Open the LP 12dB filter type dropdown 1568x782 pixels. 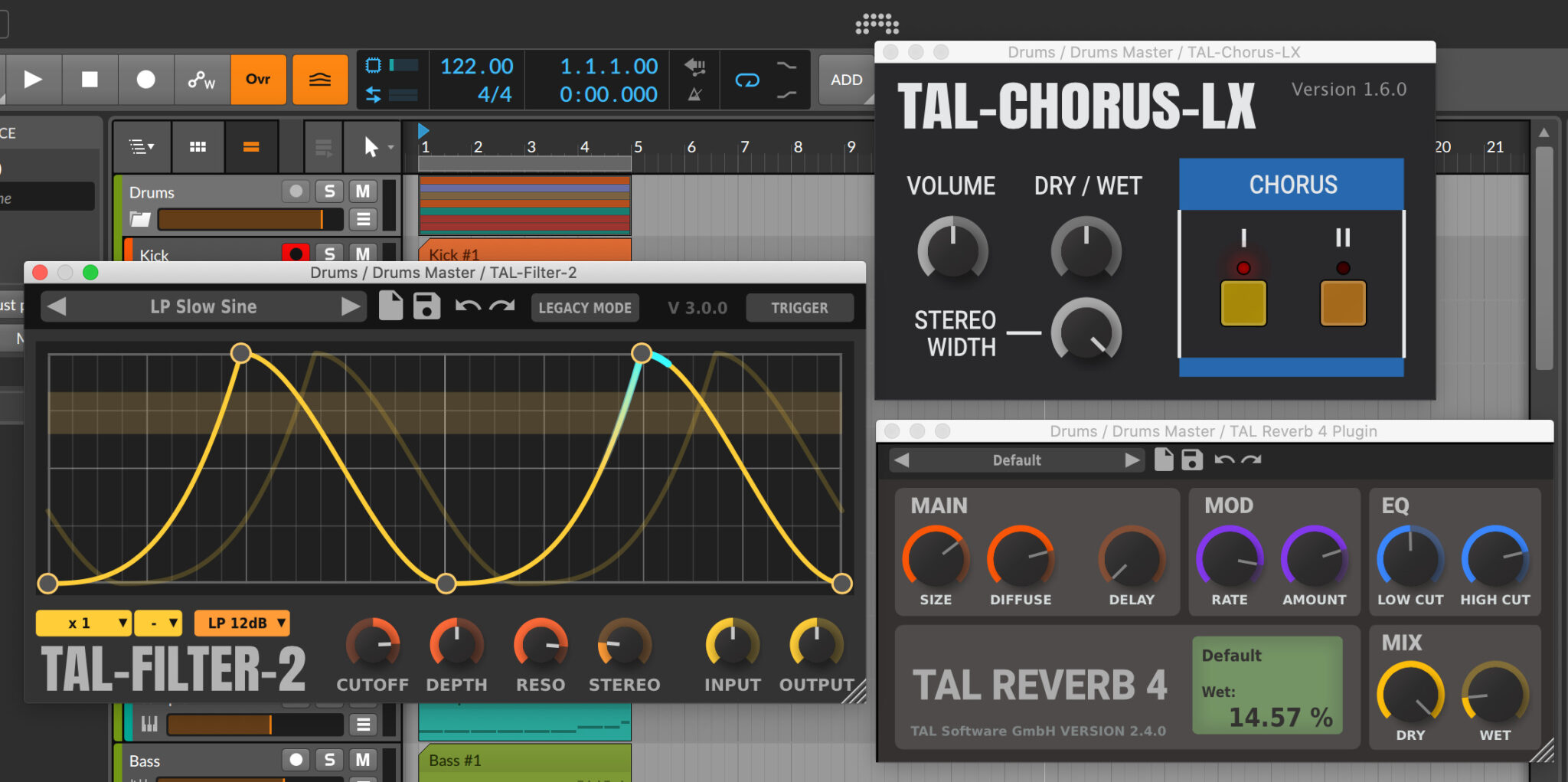242,623
